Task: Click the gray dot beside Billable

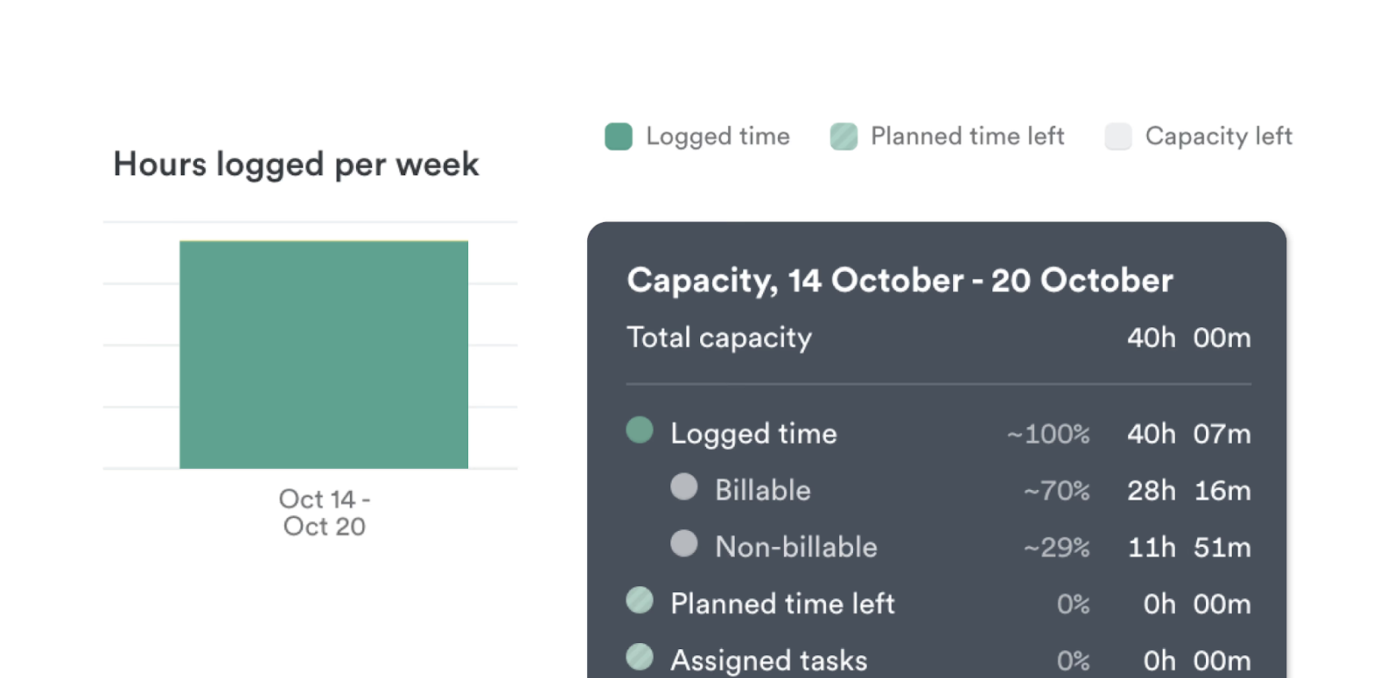Action: click(x=683, y=487)
